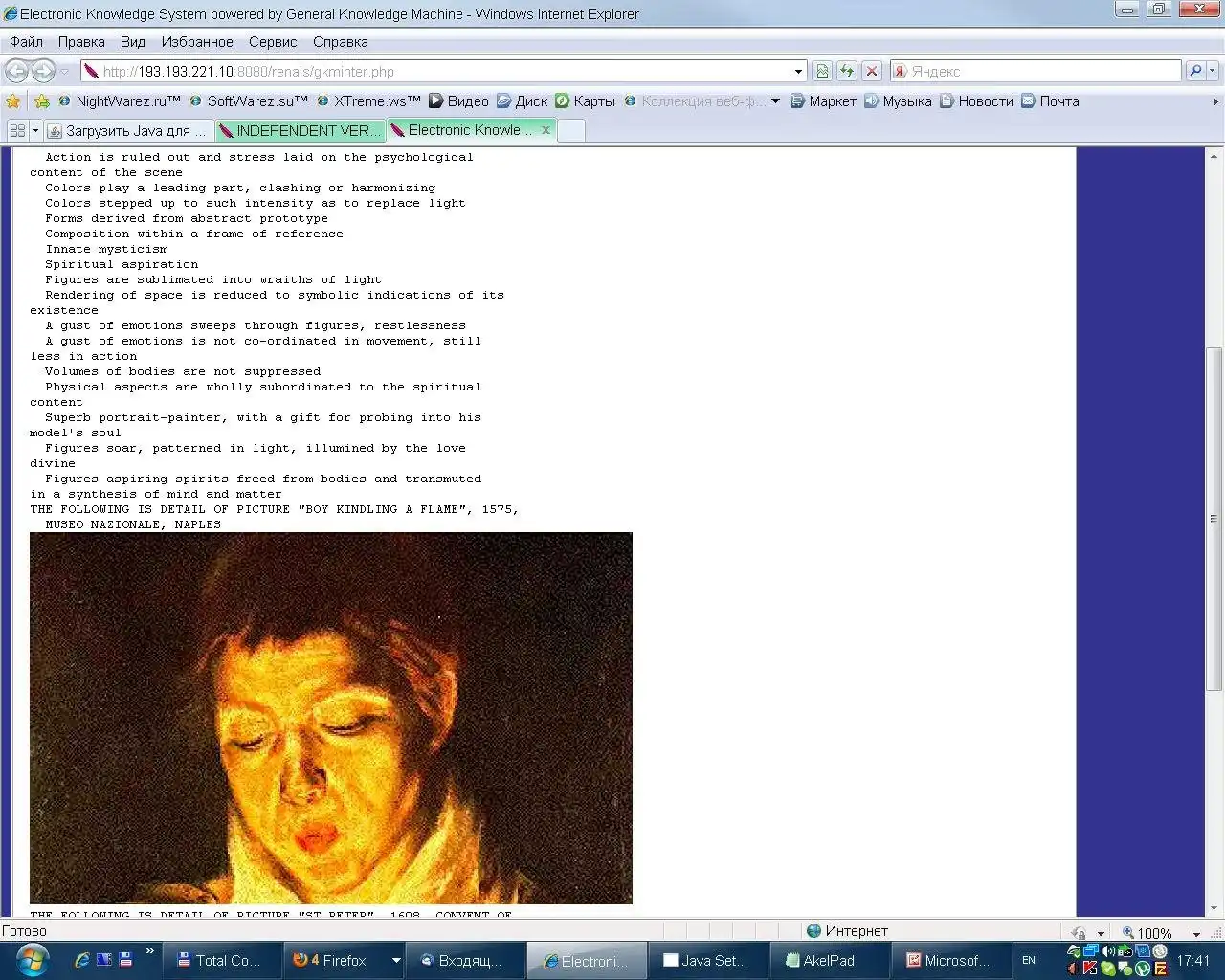Click the scrollbar down arrow

coord(1214,908)
